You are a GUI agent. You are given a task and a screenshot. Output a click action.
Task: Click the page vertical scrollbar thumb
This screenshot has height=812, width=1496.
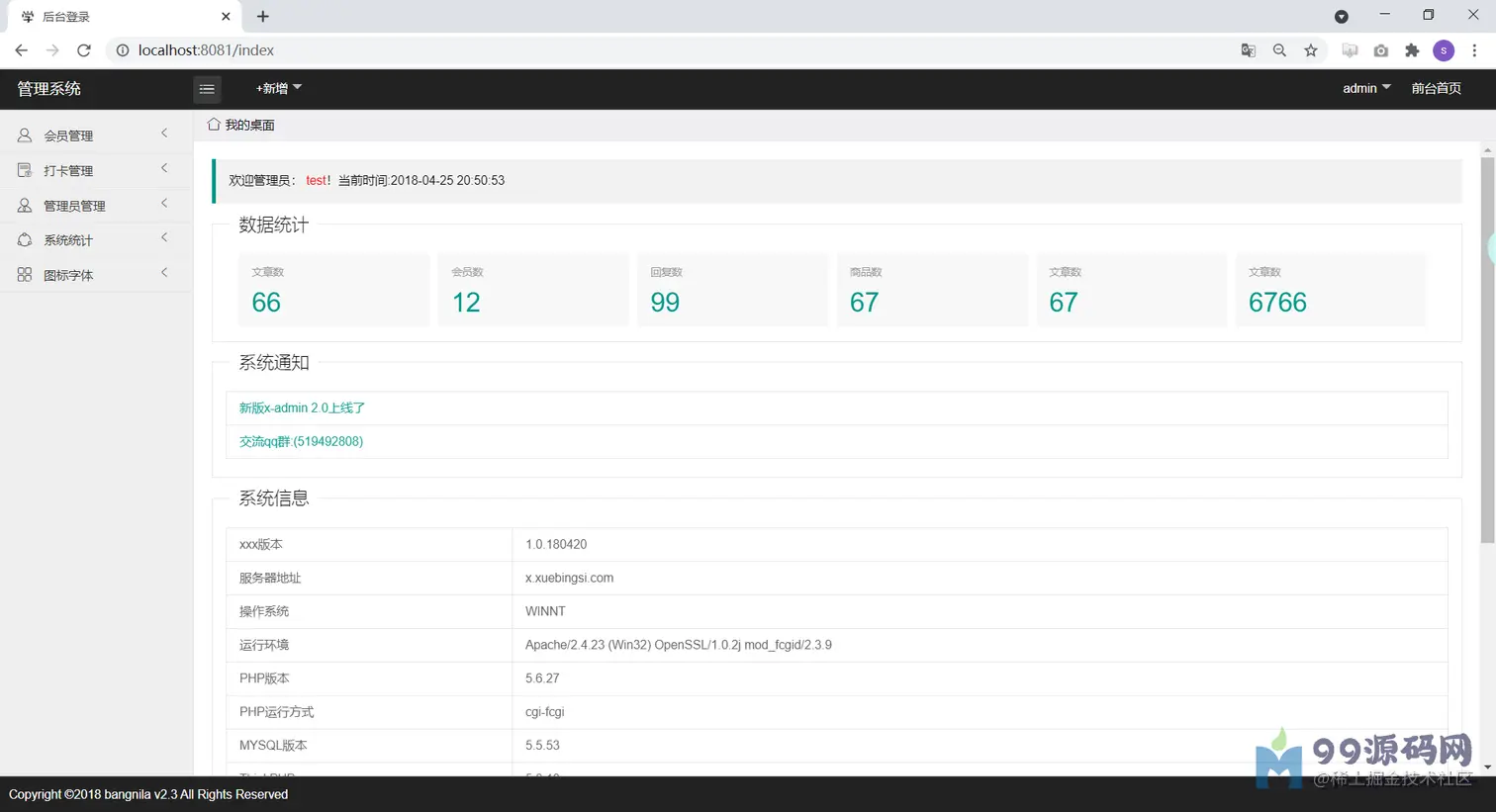pos(1487,350)
